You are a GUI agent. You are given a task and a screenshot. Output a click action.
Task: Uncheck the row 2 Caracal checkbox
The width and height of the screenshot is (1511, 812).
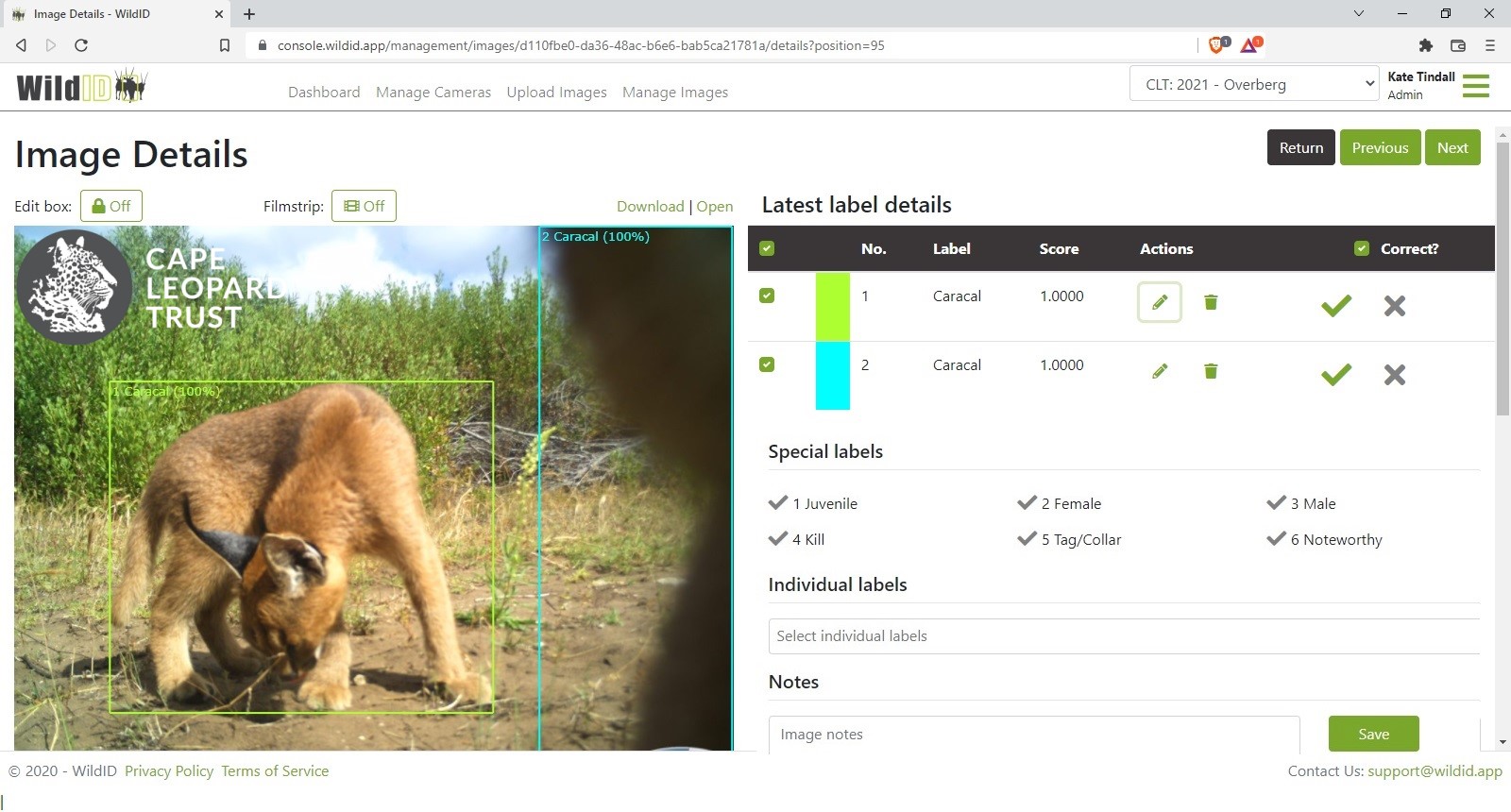click(767, 364)
